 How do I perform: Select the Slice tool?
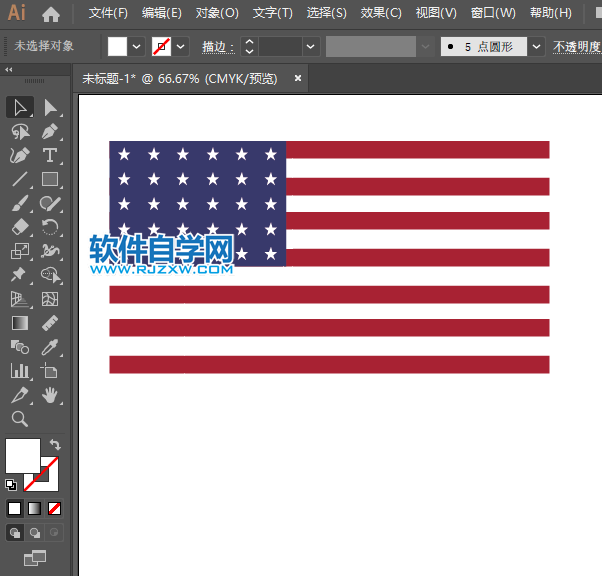[20, 395]
